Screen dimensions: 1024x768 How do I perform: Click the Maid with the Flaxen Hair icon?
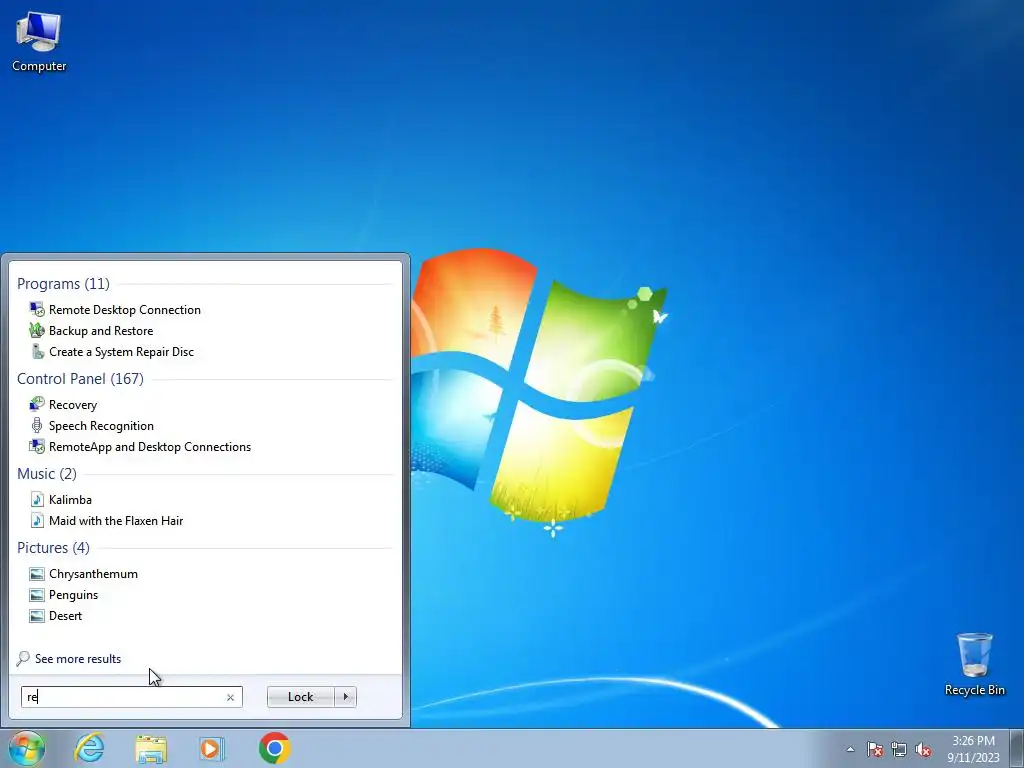tap(37, 520)
